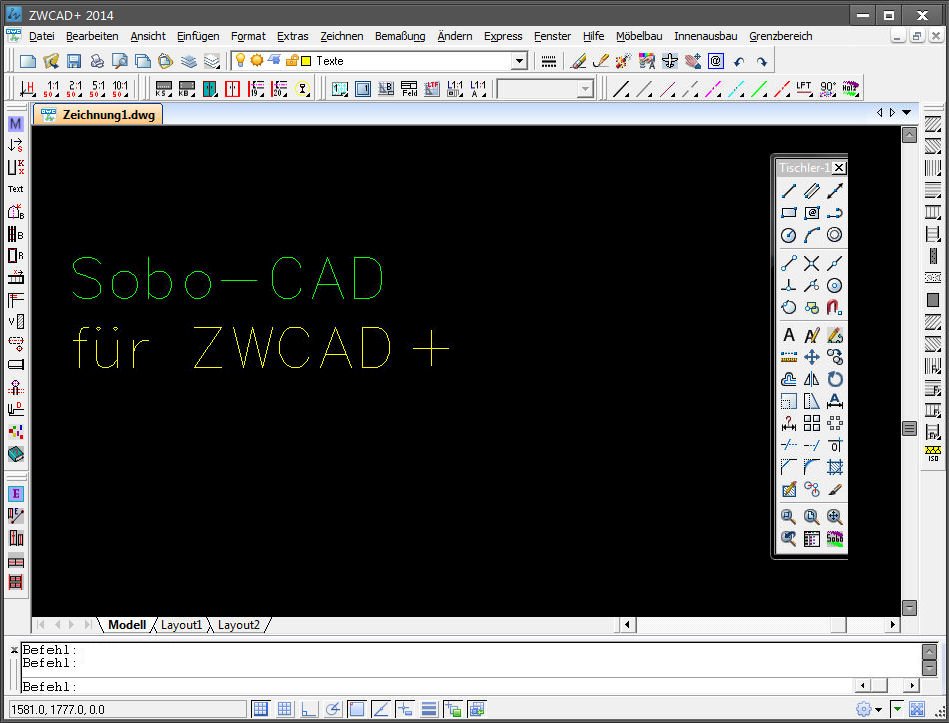Click the rotate tool in Tischler palette

(x=835, y=379)
